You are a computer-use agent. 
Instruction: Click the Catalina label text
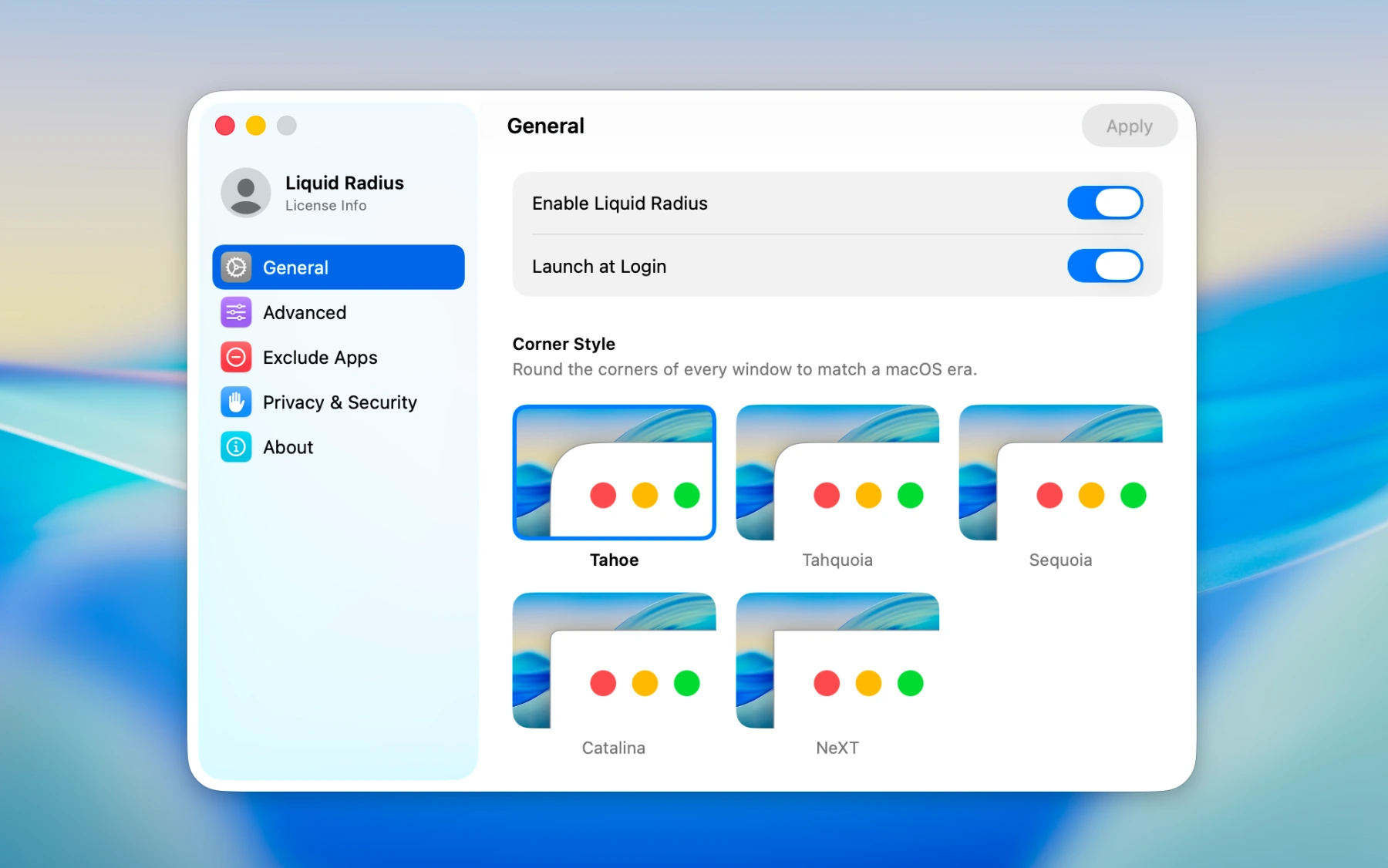614,748
